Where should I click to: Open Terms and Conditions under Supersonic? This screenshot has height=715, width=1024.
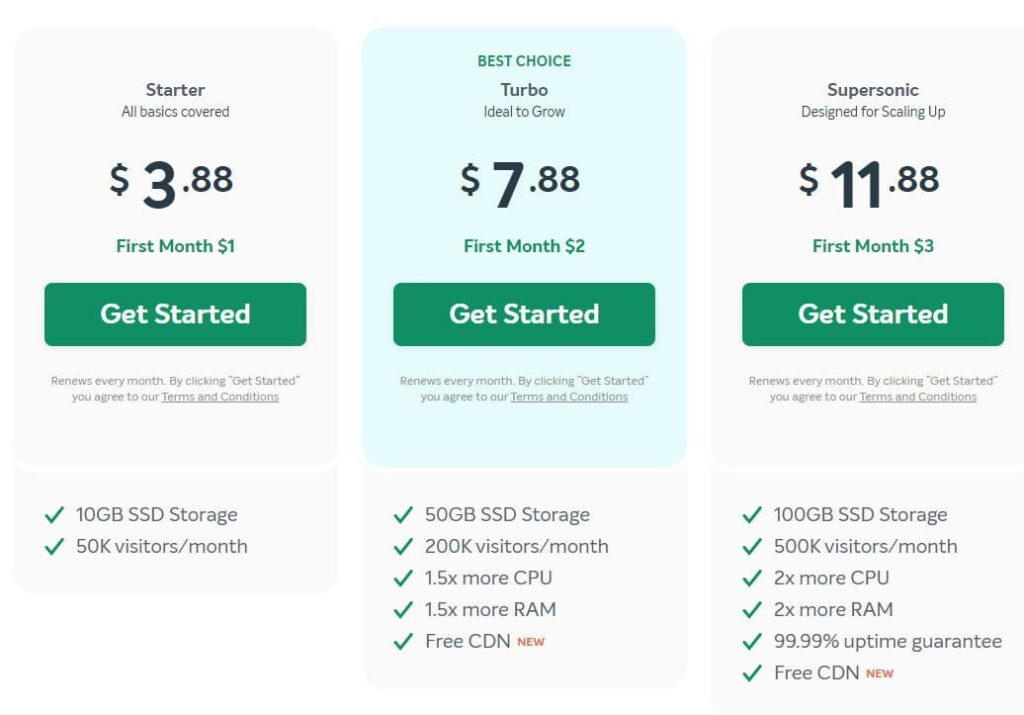coord(918,396)
